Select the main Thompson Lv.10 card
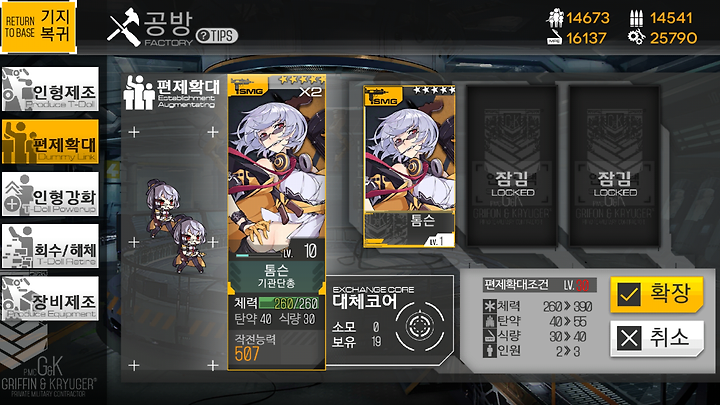This screenshot has width=720, height=405. coord(276,223)
